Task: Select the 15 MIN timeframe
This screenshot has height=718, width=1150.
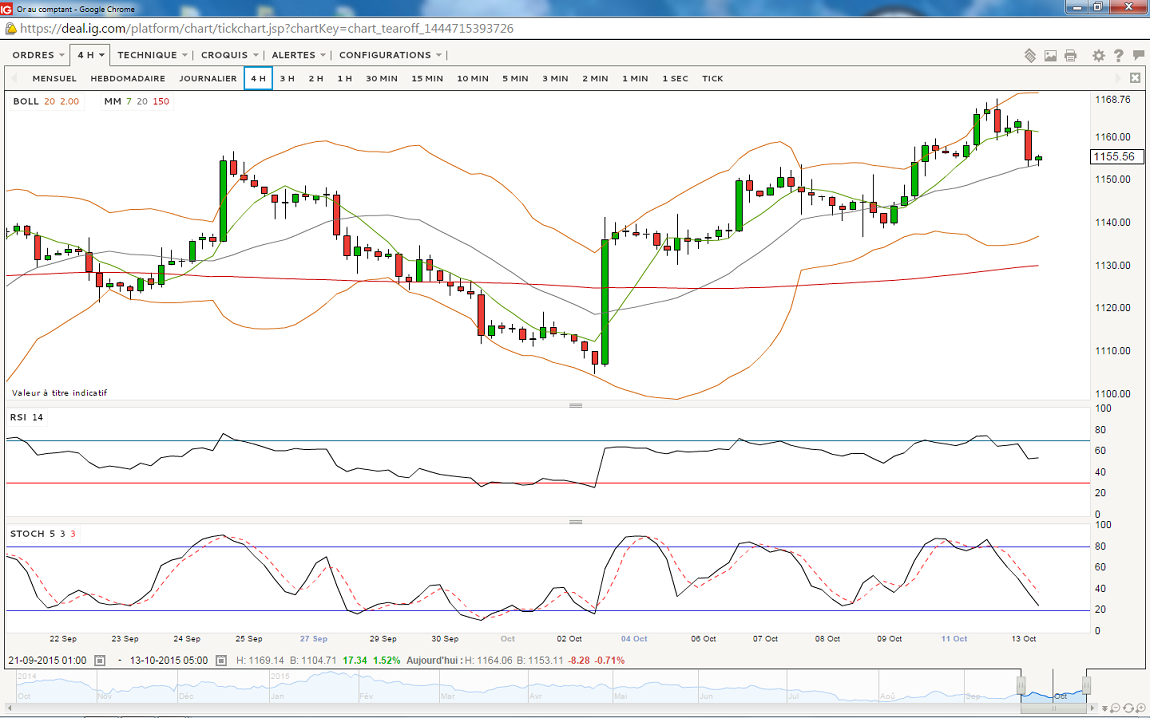Action: (x=427, y=78)
